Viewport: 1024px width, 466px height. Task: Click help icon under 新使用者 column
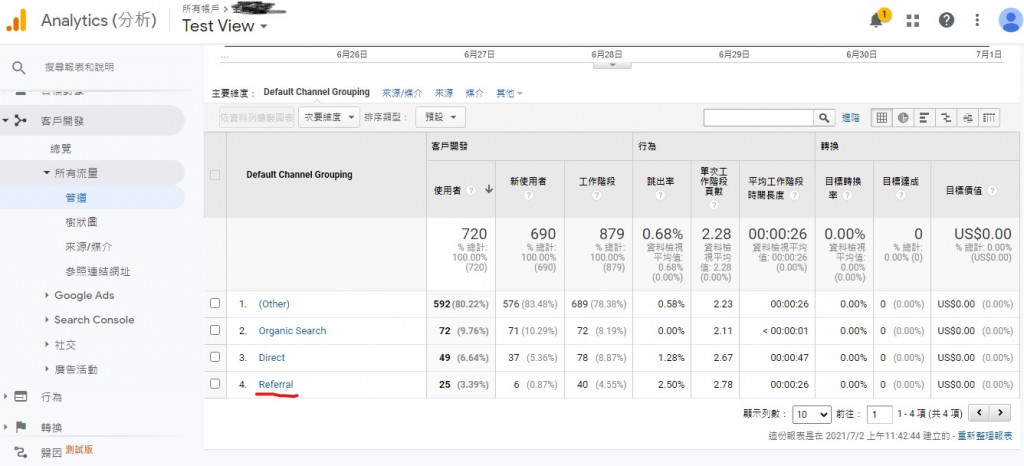[528, 195]
